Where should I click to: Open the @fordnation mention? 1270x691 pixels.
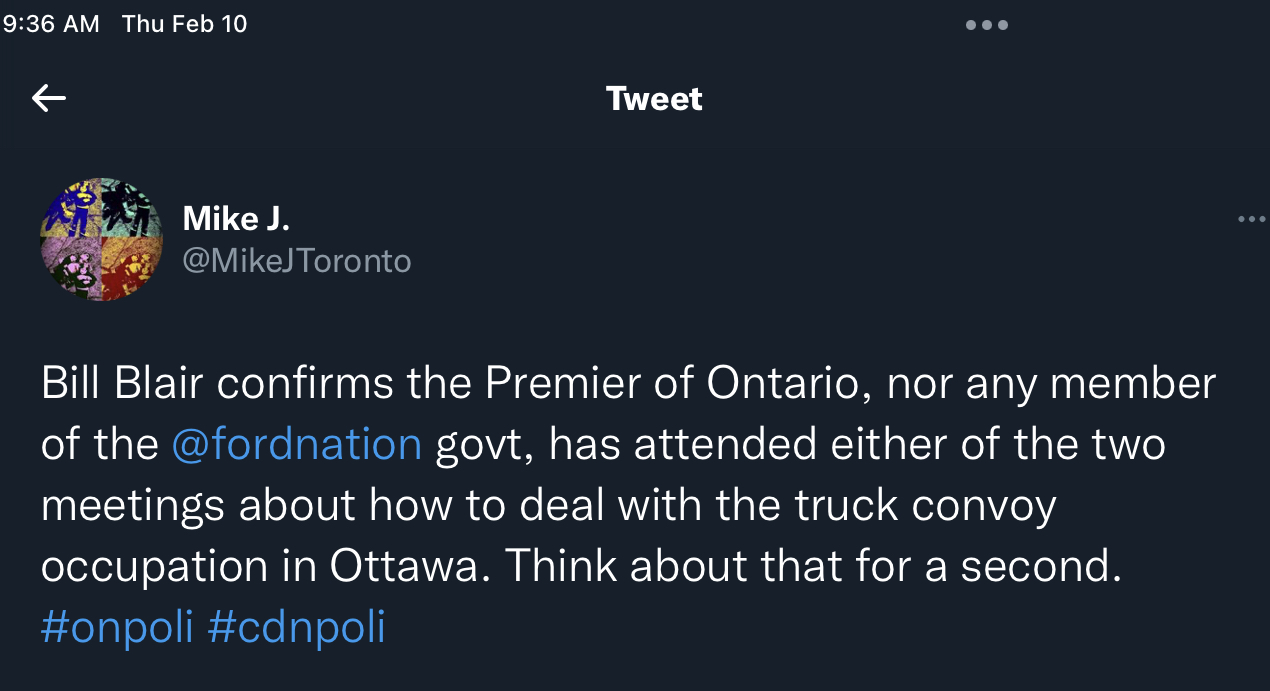coord(296,444)
